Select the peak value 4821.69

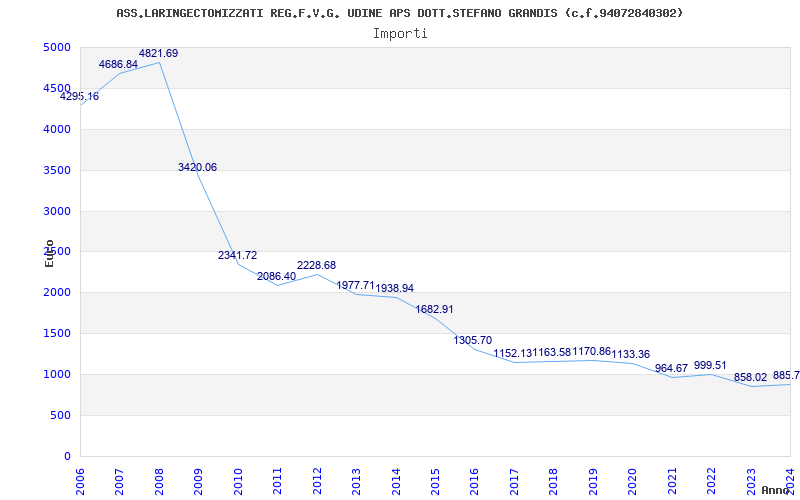[x=158, y=54]
